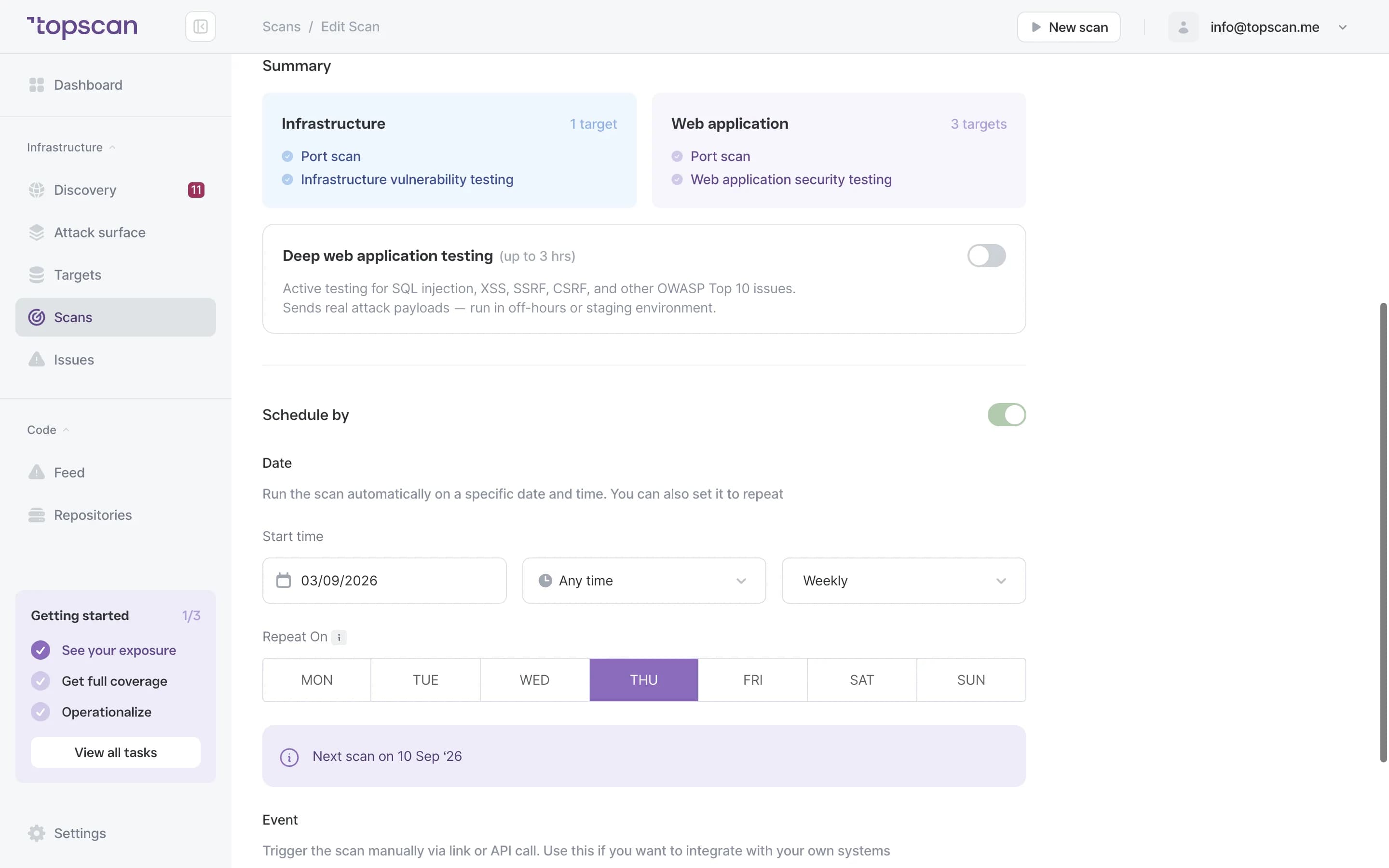The image size is (1389, 868).
Task: Click the Scans radar icon
Action: point(36,317)
